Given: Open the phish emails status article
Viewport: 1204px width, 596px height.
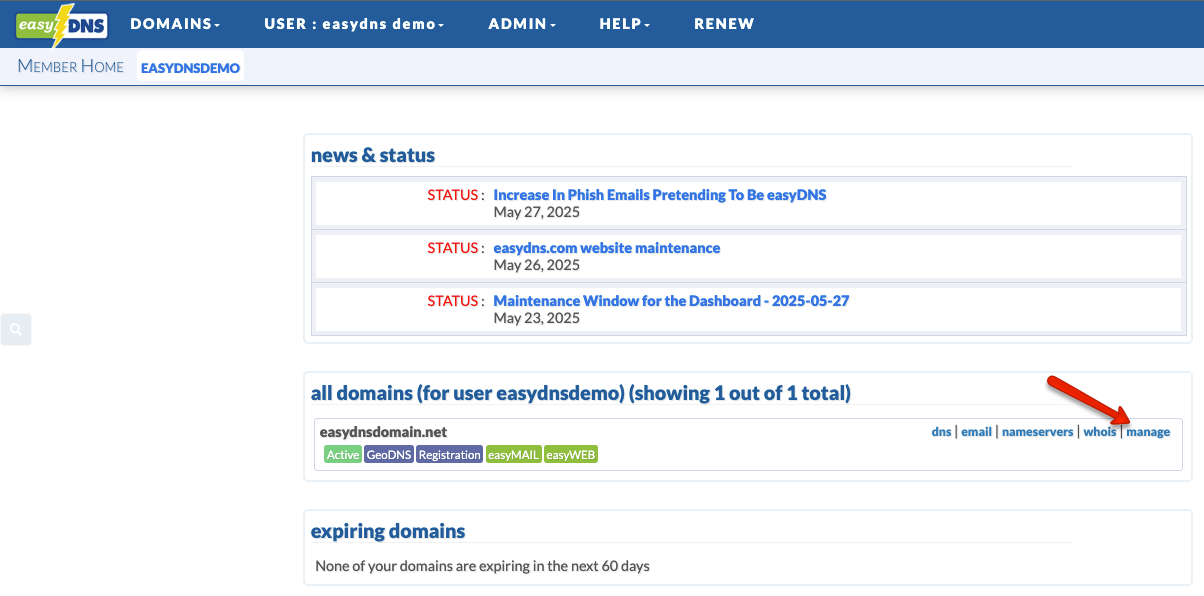Looking at the screenshot, I should (660, 195).
